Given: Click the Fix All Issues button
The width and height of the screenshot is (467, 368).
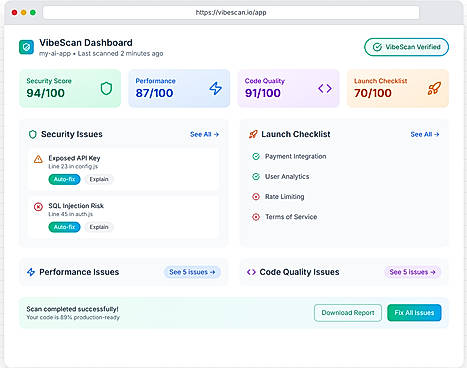Looking at the screenshot, I should coord(414,313).
